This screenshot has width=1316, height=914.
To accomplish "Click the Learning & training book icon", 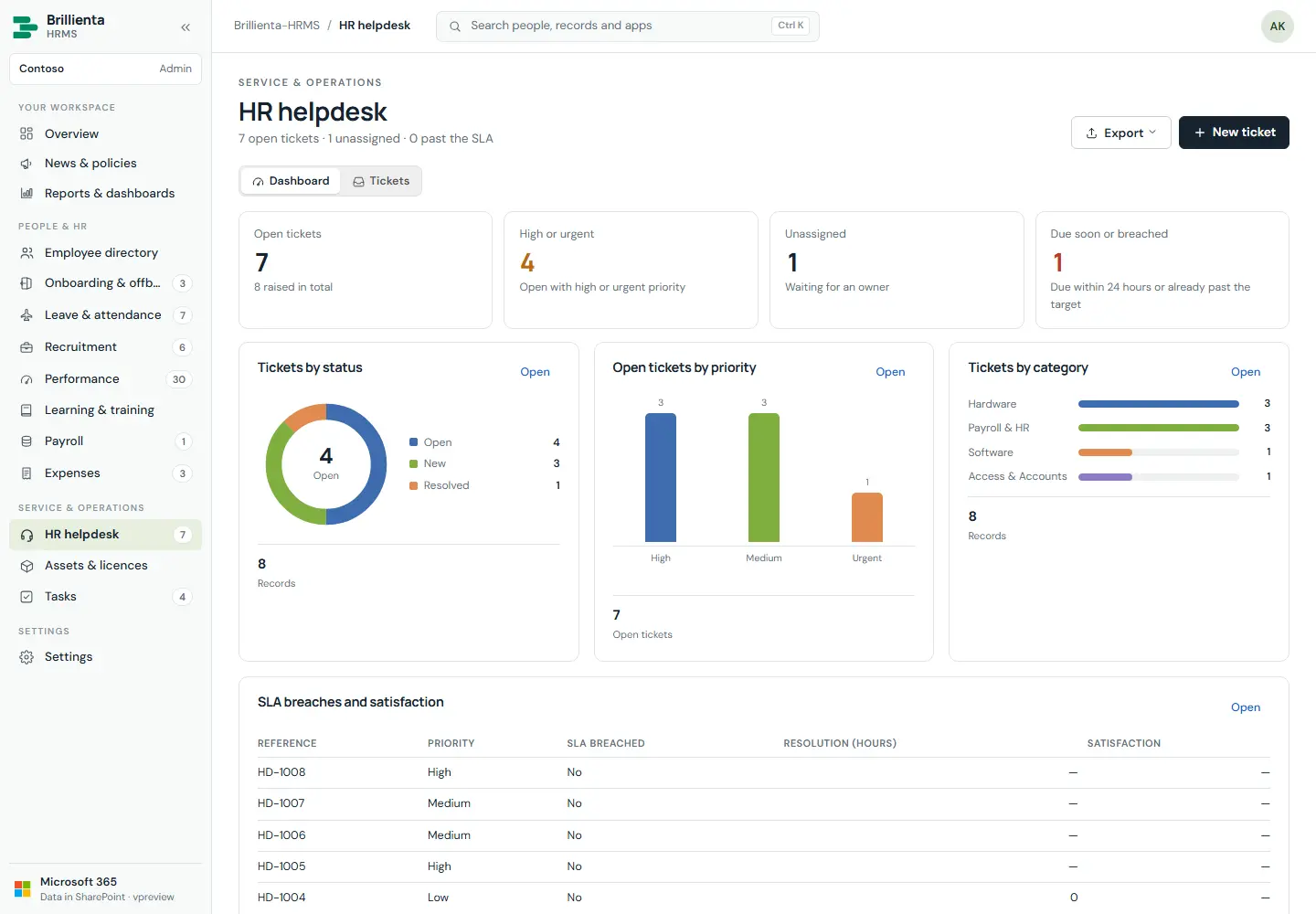I will point(27,410).
